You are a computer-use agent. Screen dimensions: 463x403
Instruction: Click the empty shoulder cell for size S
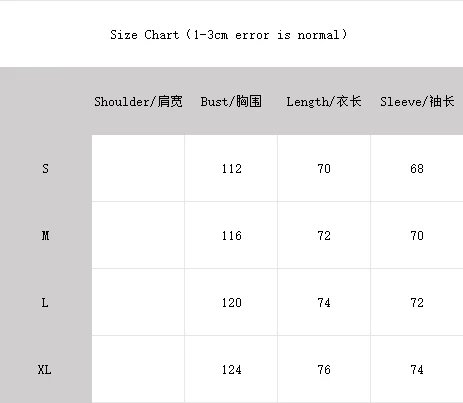(x=138, y=168)
